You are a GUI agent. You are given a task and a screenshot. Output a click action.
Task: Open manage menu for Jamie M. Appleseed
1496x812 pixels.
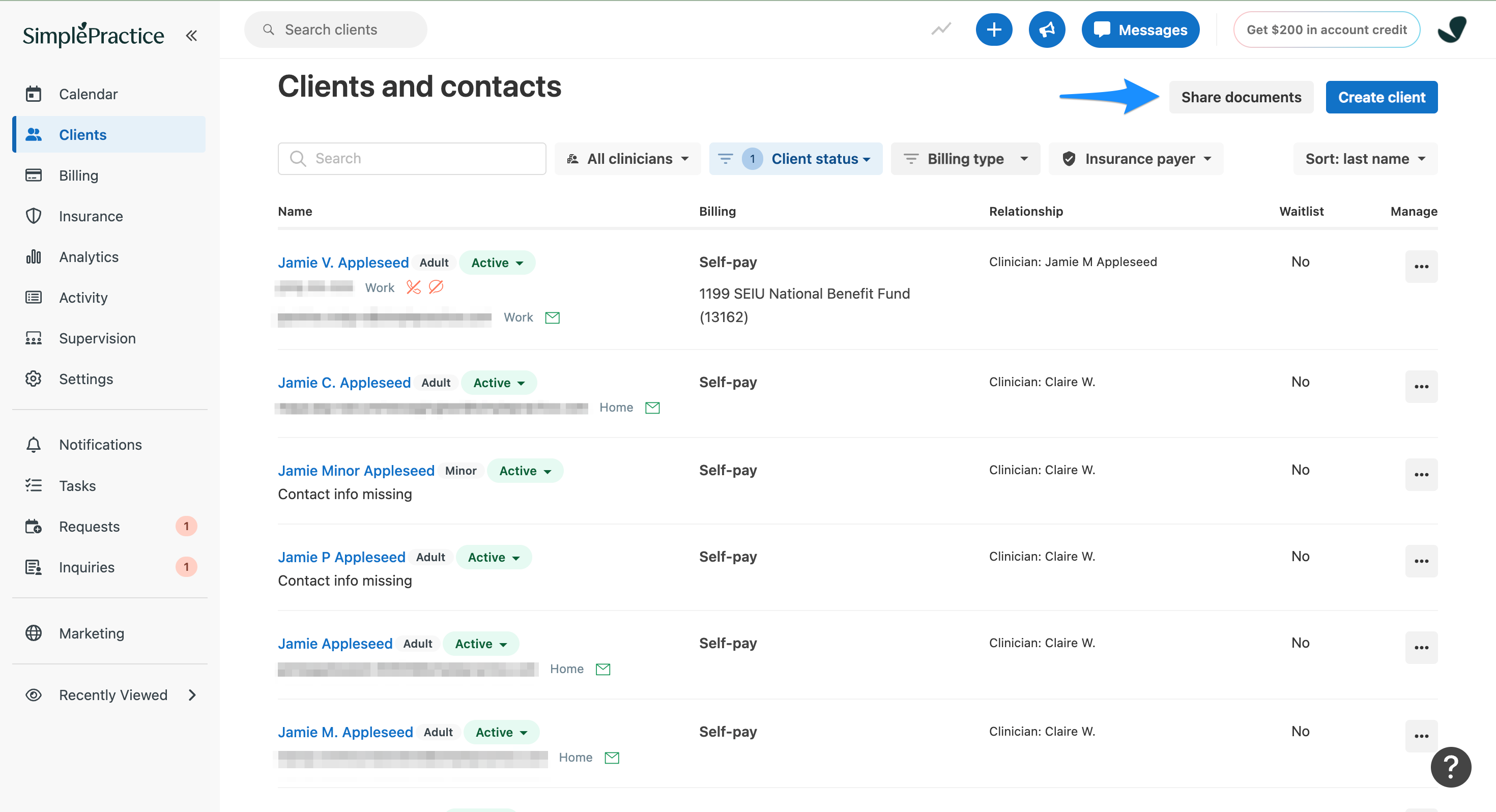(x=1421, y=736)
